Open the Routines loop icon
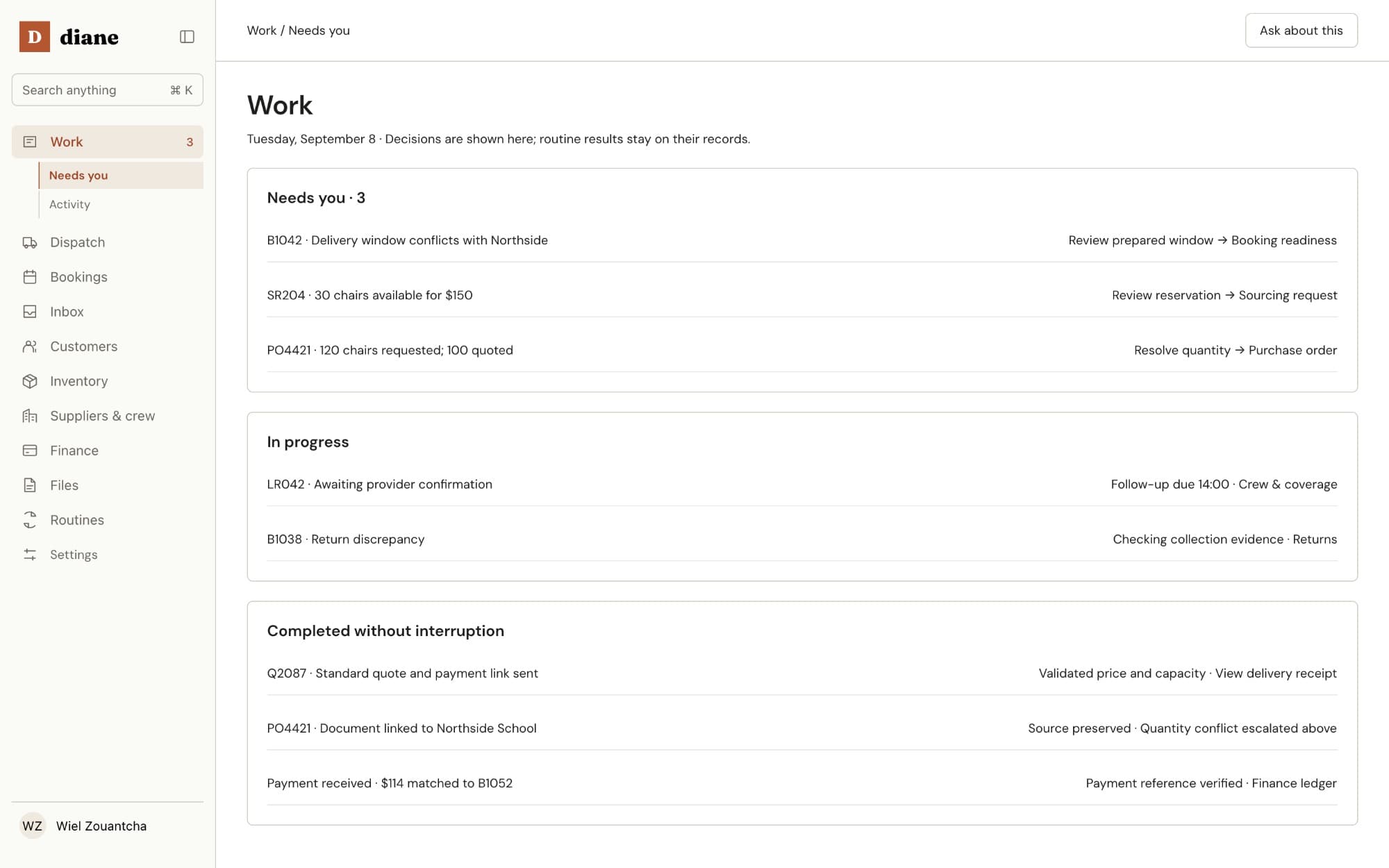 pos(30,520)
